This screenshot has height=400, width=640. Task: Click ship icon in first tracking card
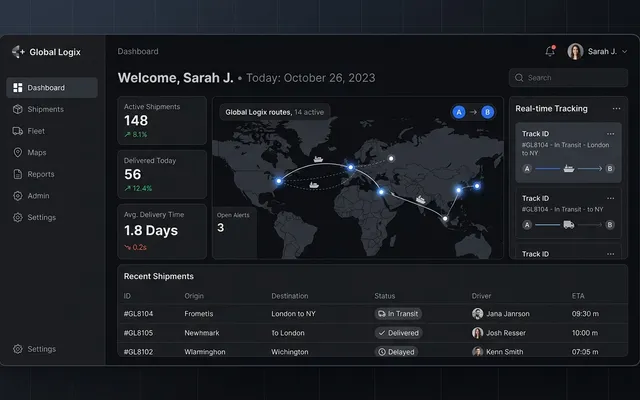[x=569, y=168]
